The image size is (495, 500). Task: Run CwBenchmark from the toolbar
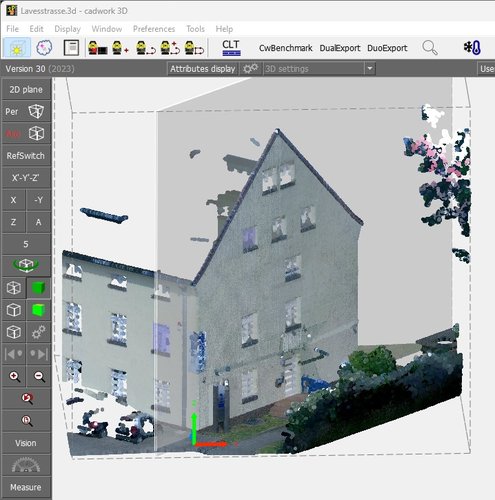[x=286, y=48]
